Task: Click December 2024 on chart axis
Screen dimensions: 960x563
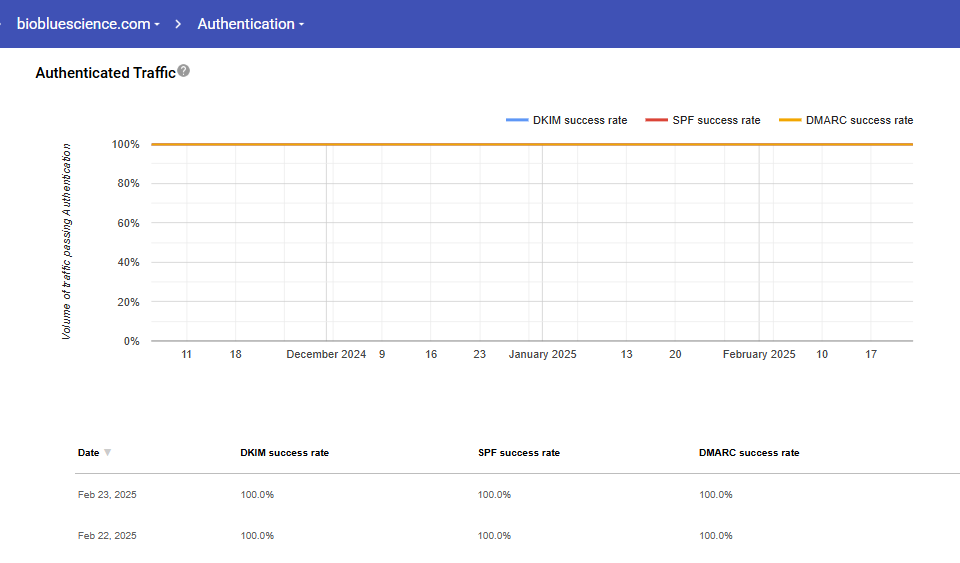Action: point(326,354)
